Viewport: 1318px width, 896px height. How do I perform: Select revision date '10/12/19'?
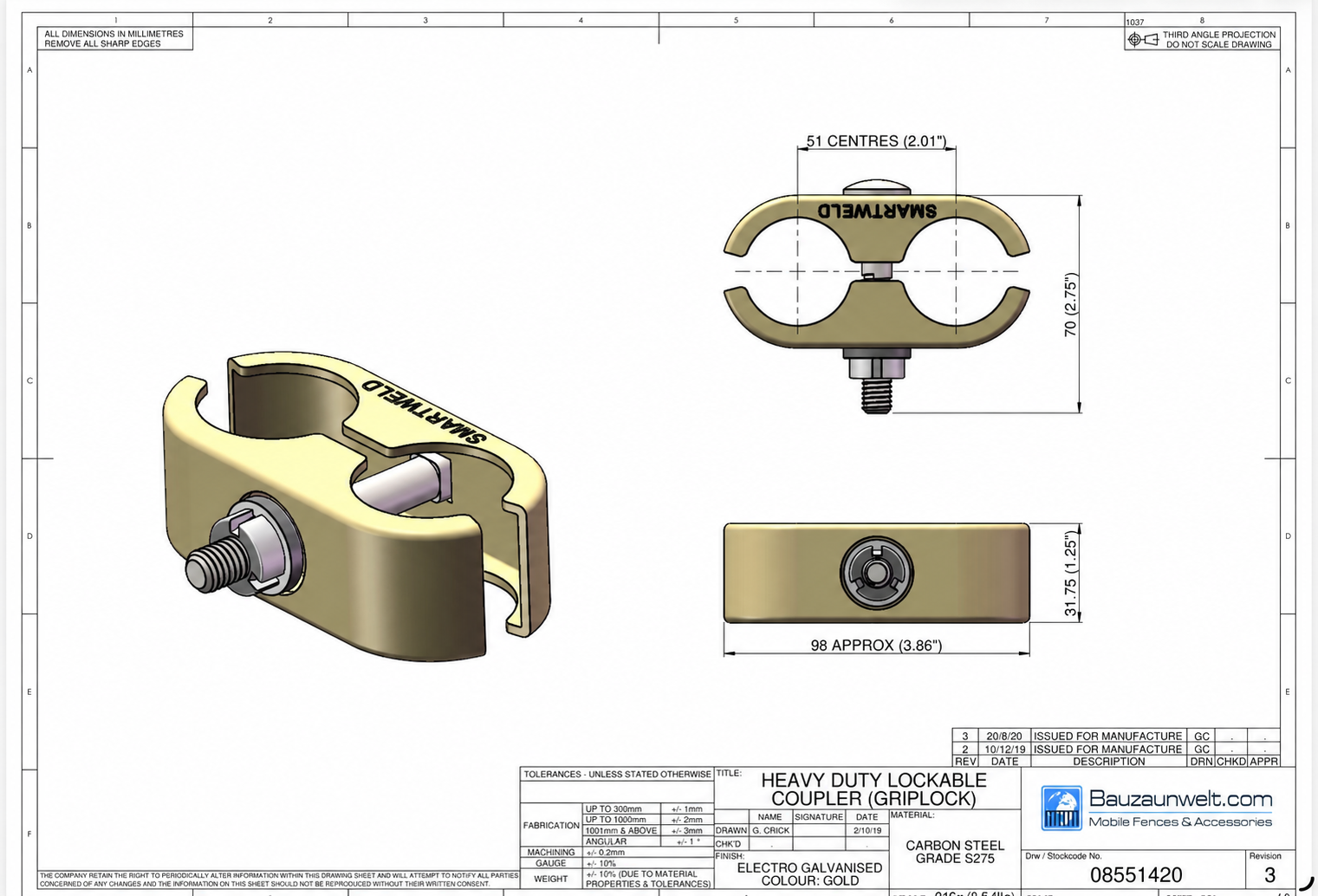click(x=1004, y=749)
